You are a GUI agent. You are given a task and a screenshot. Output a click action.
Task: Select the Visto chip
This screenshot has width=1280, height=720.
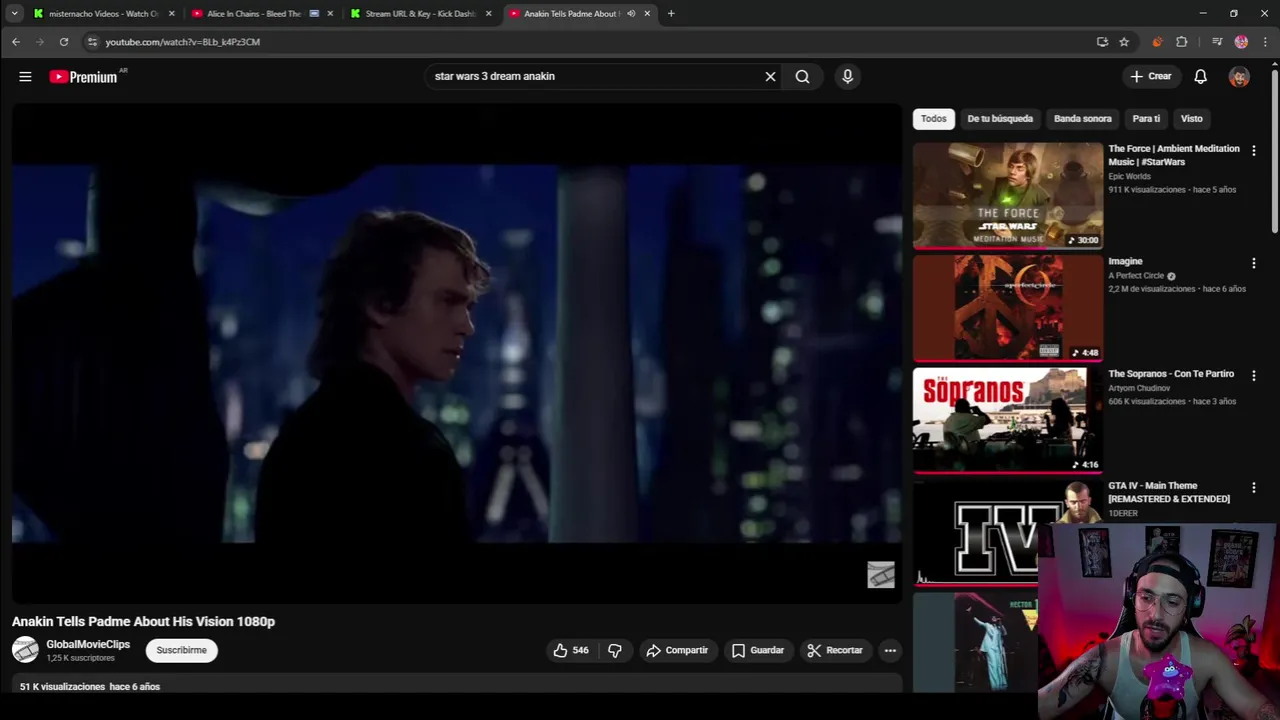tap(1191, 118)
